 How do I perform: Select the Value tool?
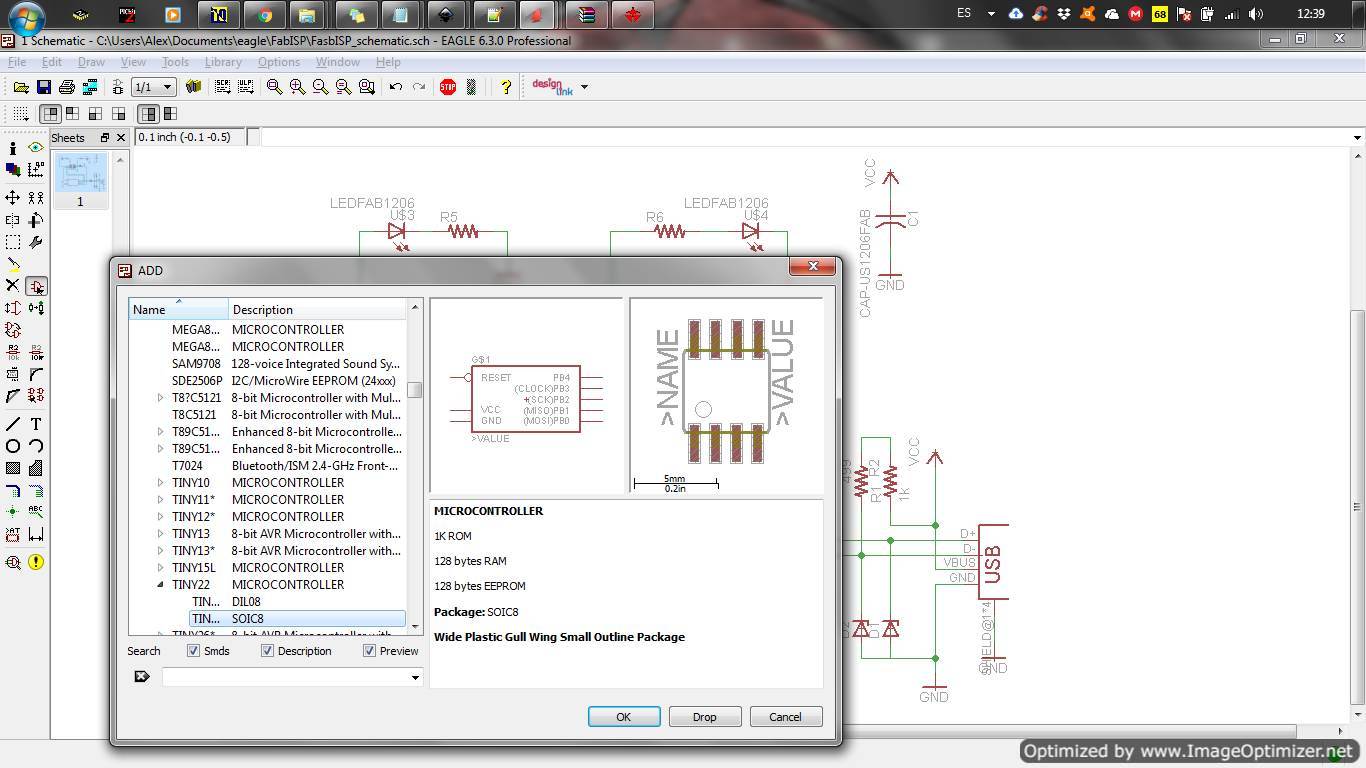(x=36, y=352)
